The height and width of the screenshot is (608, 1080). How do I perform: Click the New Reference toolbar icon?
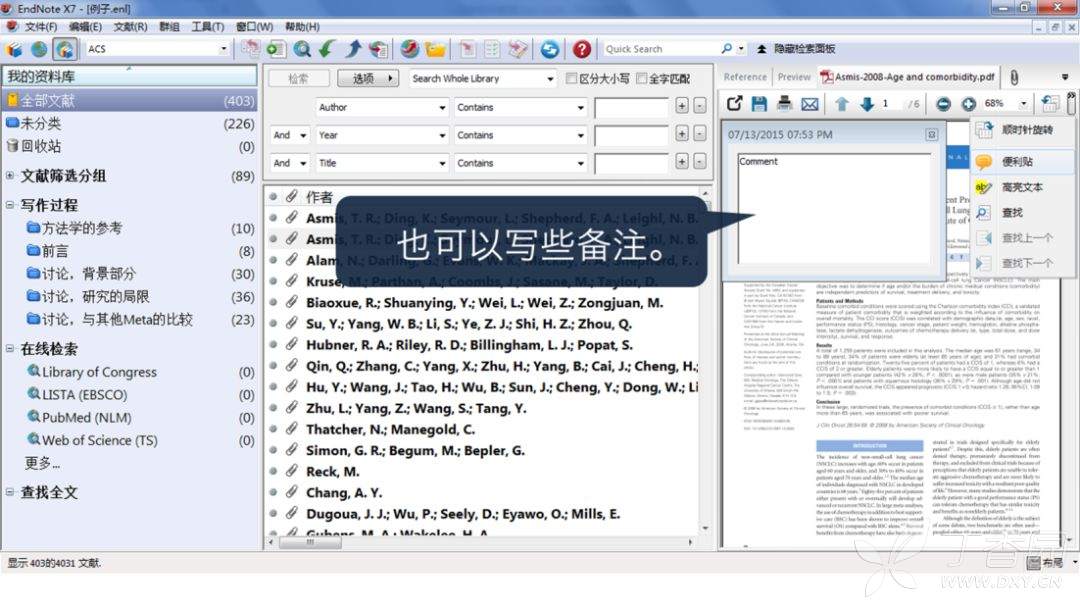coord(276,49)
